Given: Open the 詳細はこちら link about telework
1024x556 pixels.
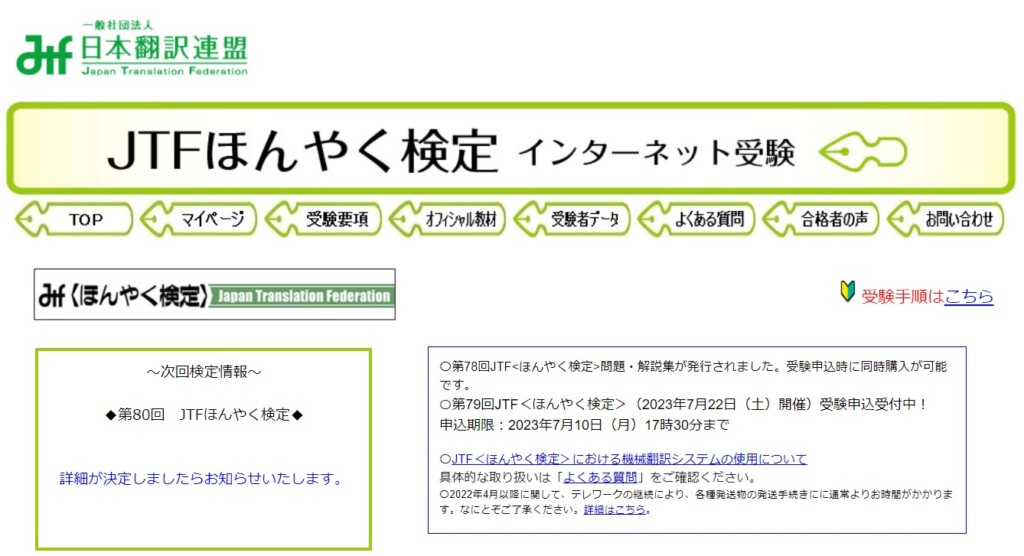Looking at the screenshot, I should (x=615, y=510).
